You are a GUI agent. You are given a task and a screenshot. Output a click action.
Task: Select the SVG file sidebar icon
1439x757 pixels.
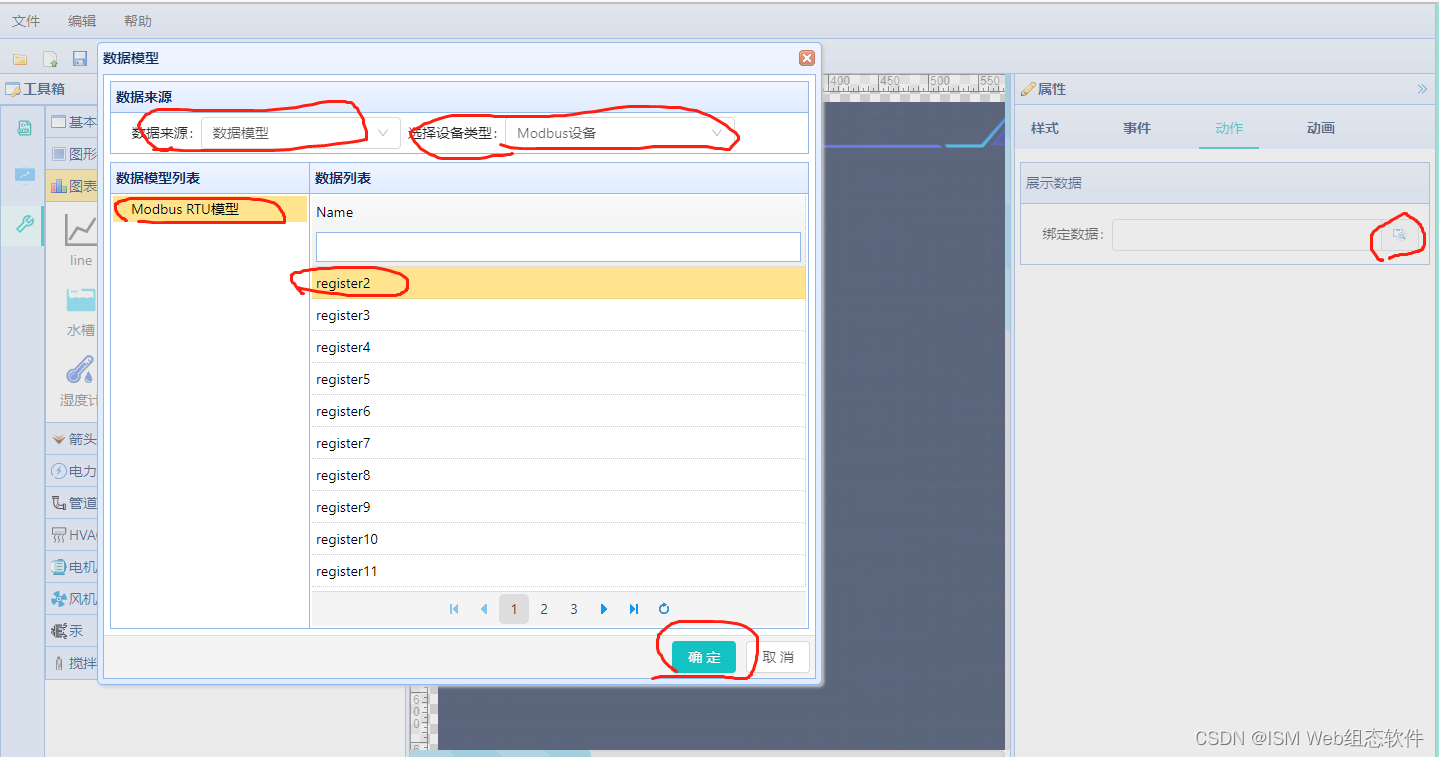click(25, 128)
